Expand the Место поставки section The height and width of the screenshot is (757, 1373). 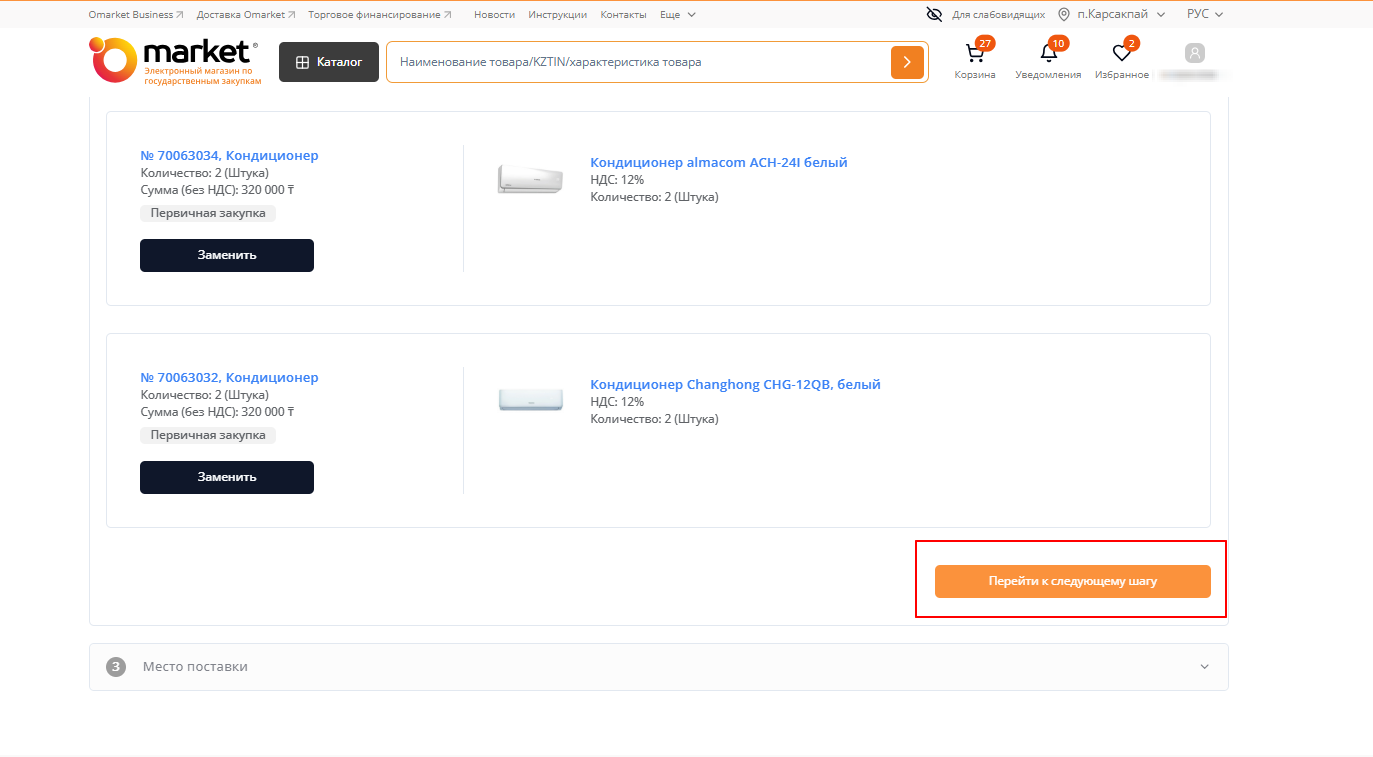(658, 667)
